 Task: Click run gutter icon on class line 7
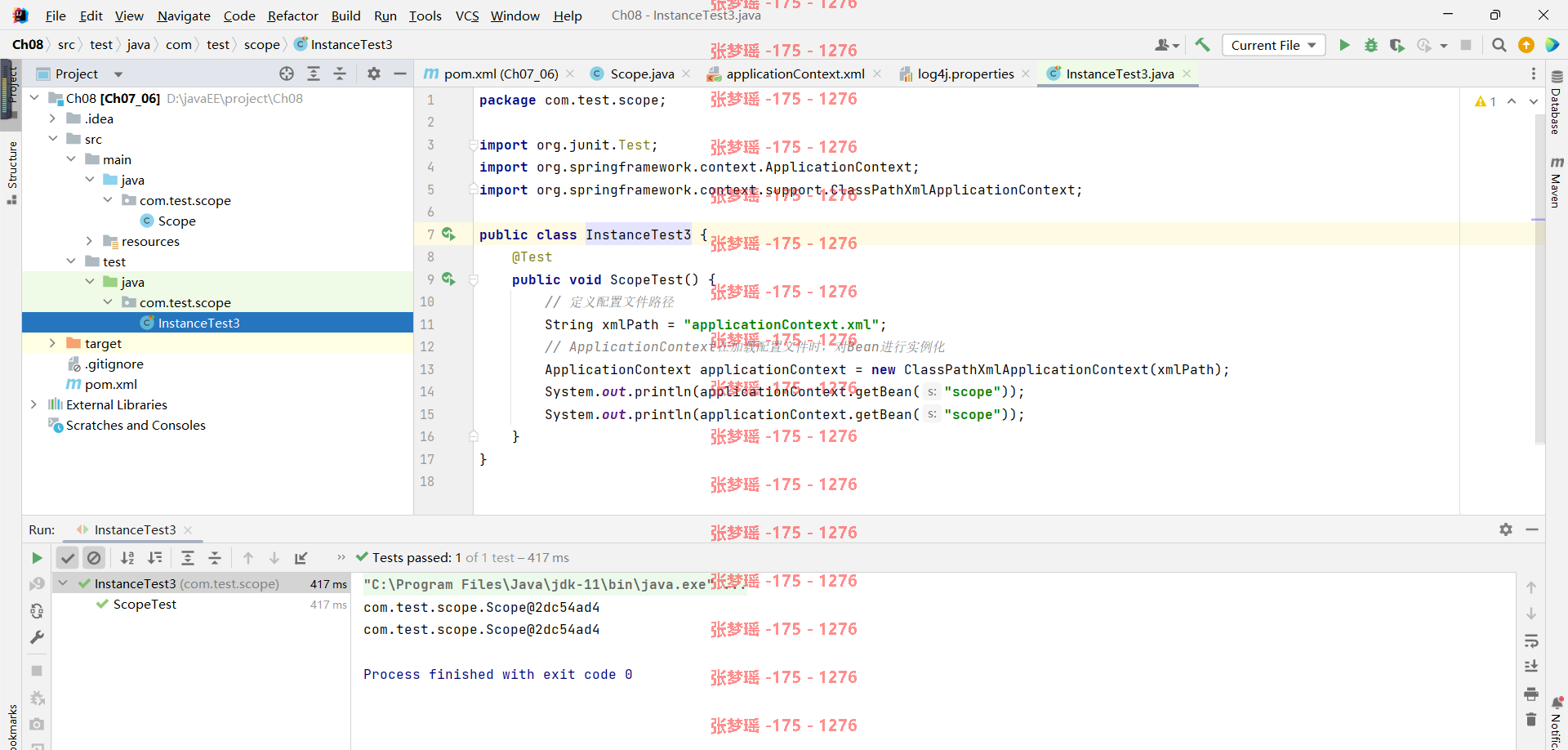click(x=448, y=234)
